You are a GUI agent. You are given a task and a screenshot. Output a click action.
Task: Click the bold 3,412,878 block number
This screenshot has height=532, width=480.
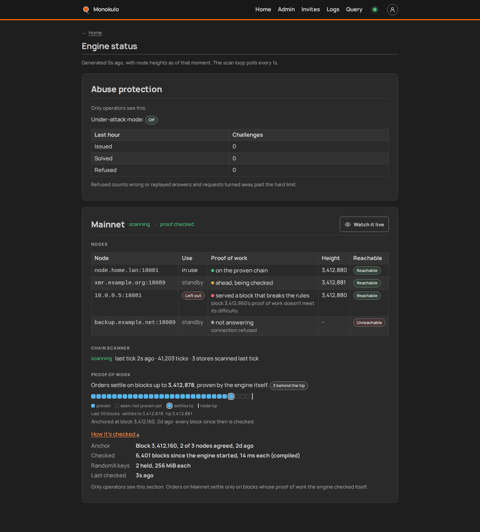(181, 385)
